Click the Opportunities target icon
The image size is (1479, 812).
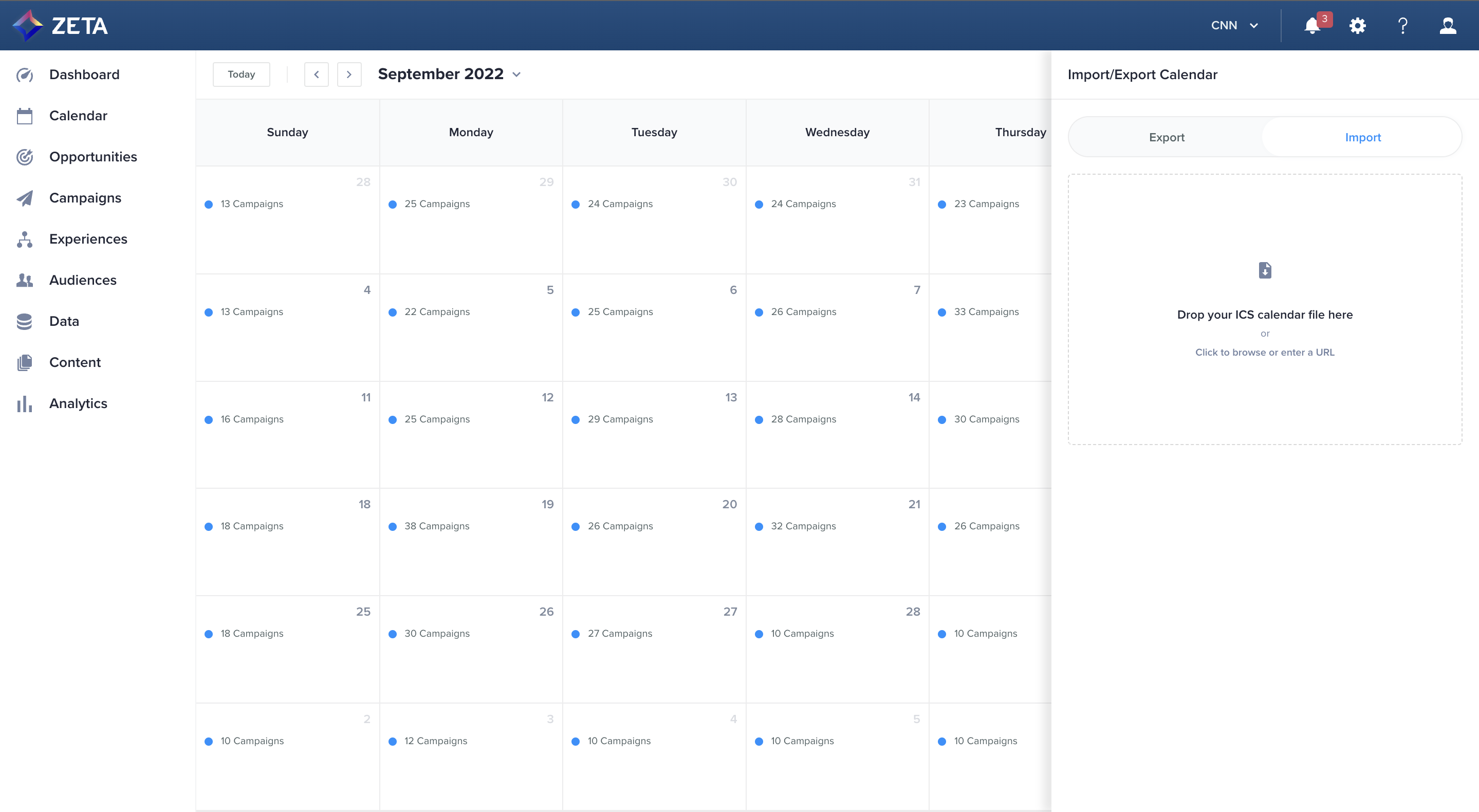[25, 157]
